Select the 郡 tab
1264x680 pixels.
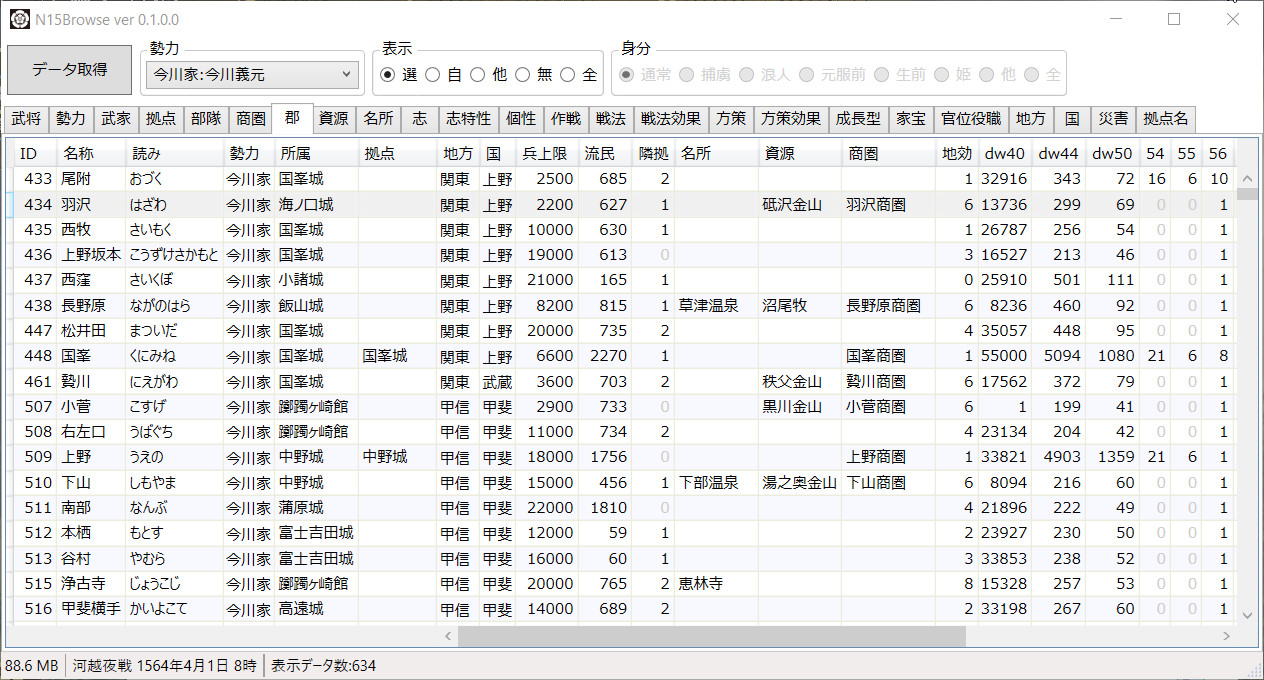tap(292, 117)
